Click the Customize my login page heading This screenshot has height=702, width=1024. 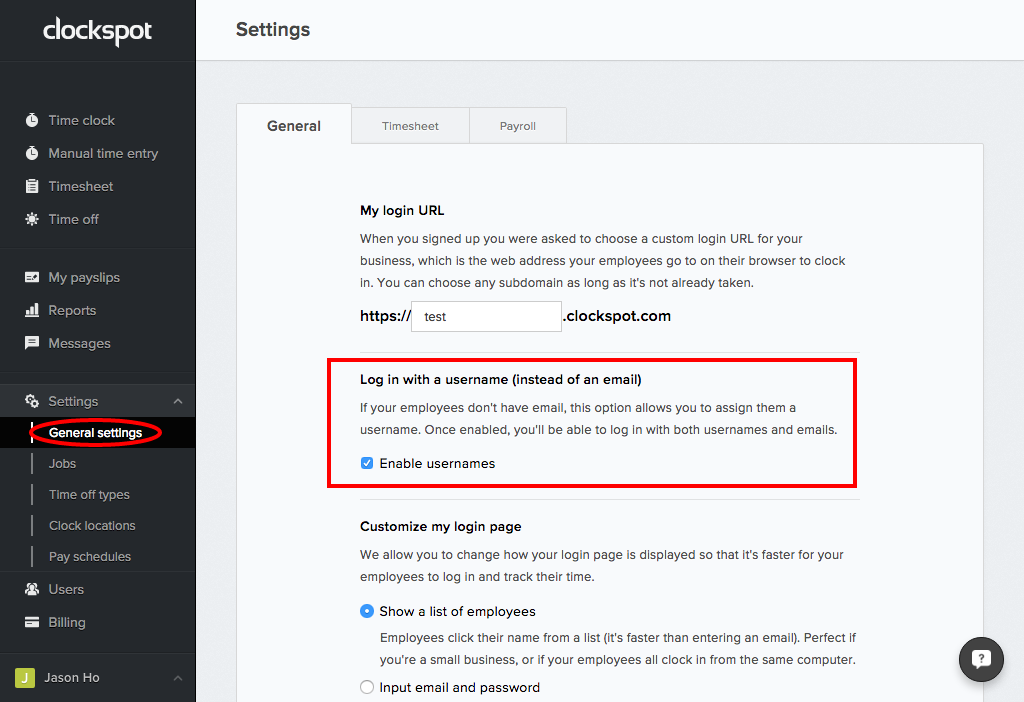tap(441, 526)
